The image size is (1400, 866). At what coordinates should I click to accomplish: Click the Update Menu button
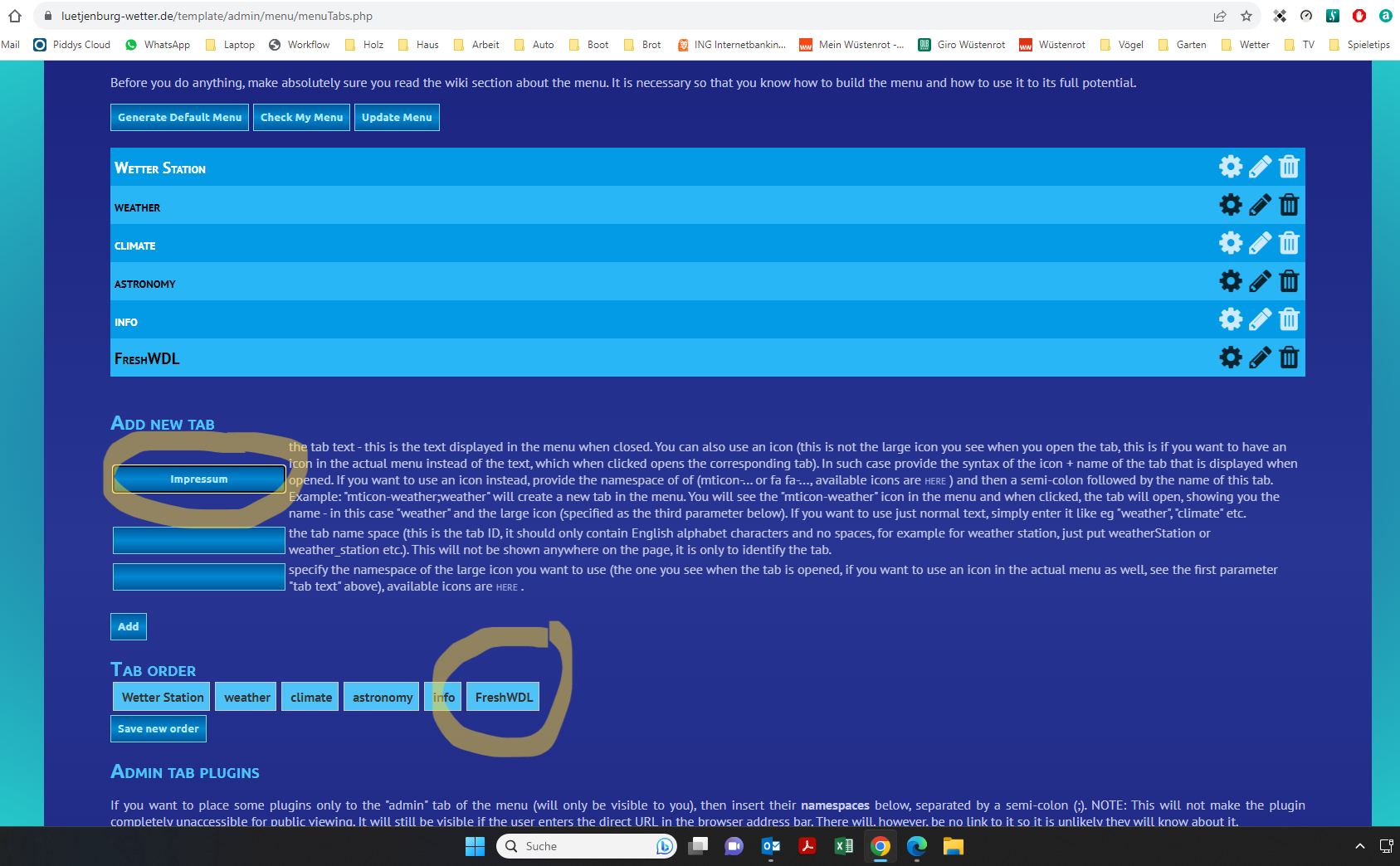coord(397,117)
